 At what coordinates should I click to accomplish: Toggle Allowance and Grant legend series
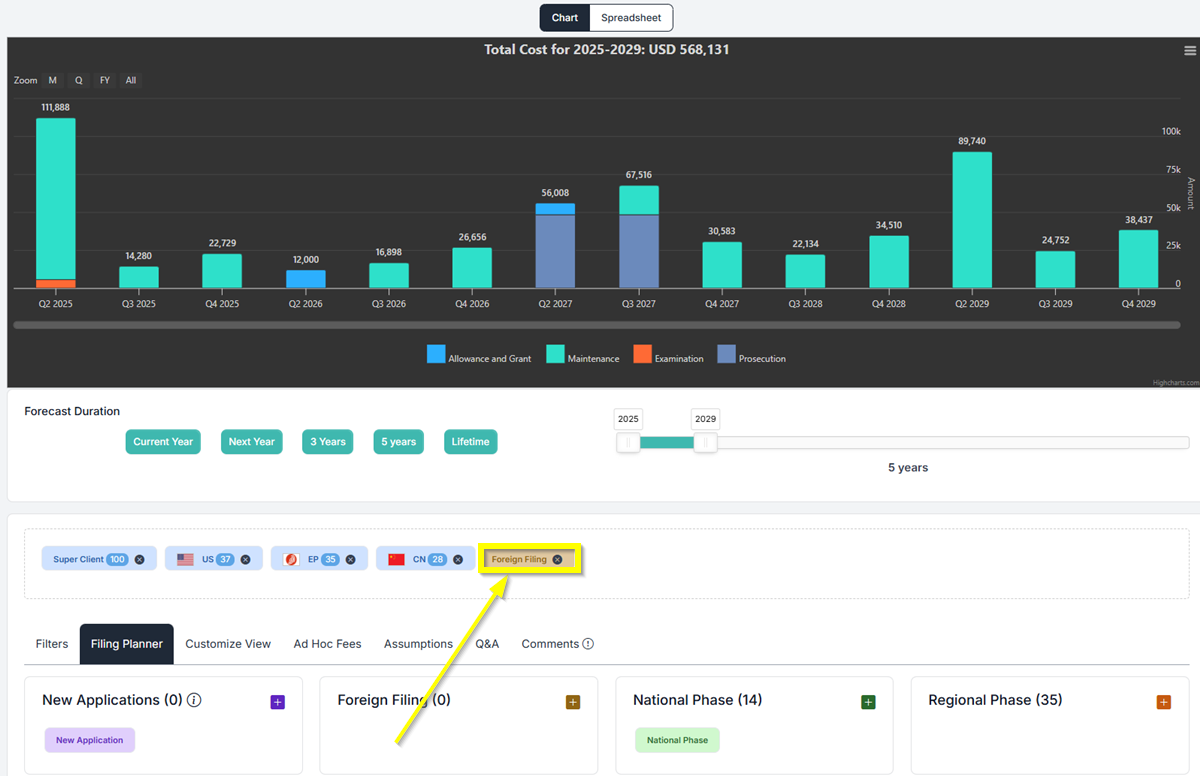479,355
